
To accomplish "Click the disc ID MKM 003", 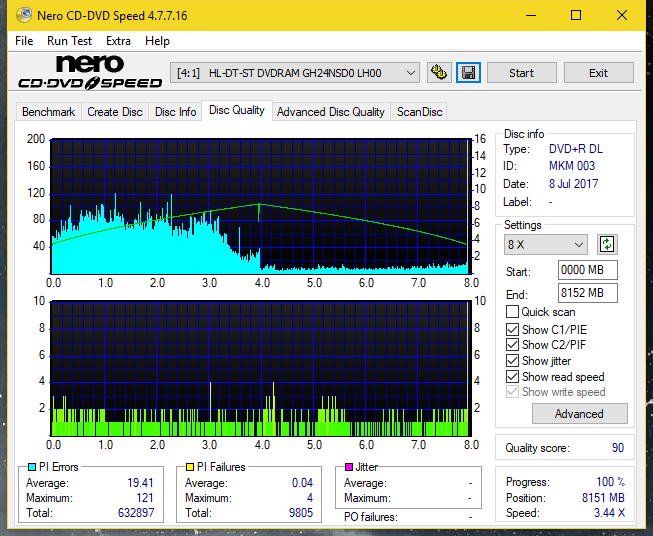I will [572, 166].
